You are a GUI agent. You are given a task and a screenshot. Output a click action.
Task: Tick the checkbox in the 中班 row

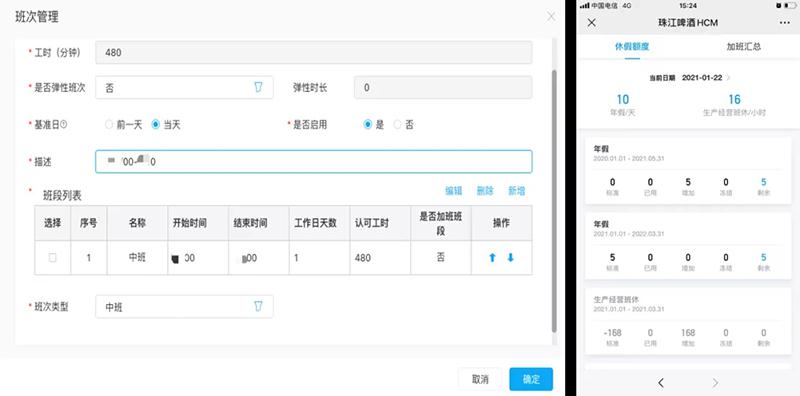53,258
